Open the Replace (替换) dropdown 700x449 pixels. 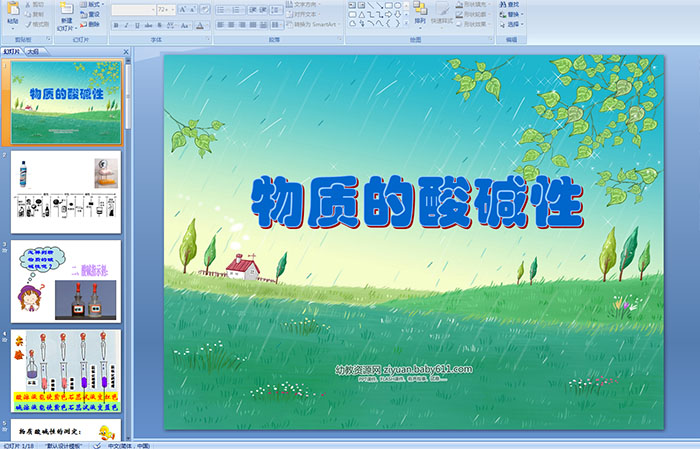[512, 14]
